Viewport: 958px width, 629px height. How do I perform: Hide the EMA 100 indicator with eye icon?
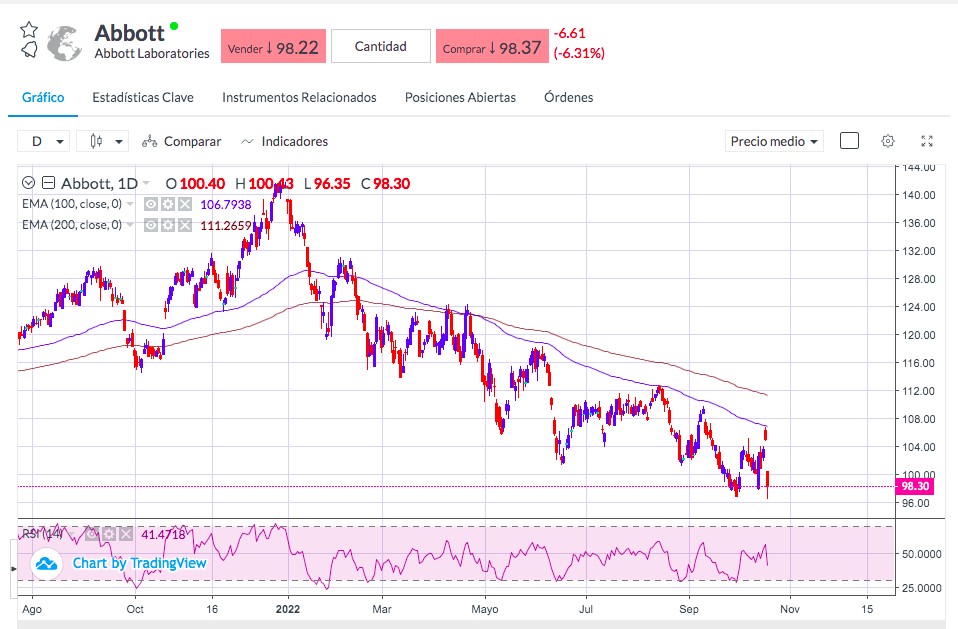151,204
